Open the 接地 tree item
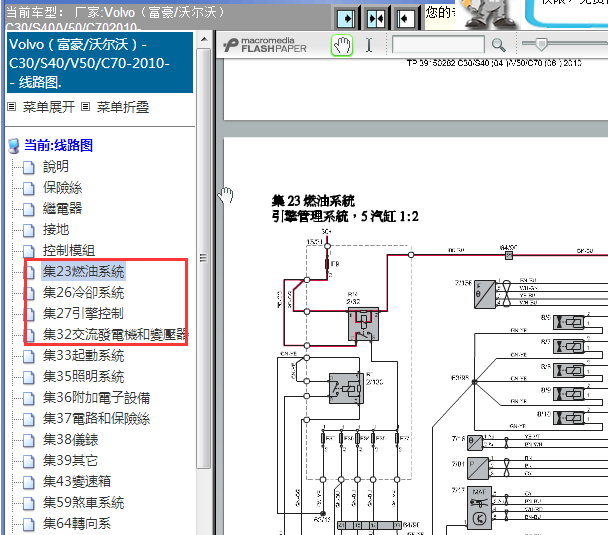 pyautogui.click(x=56, y=230)
